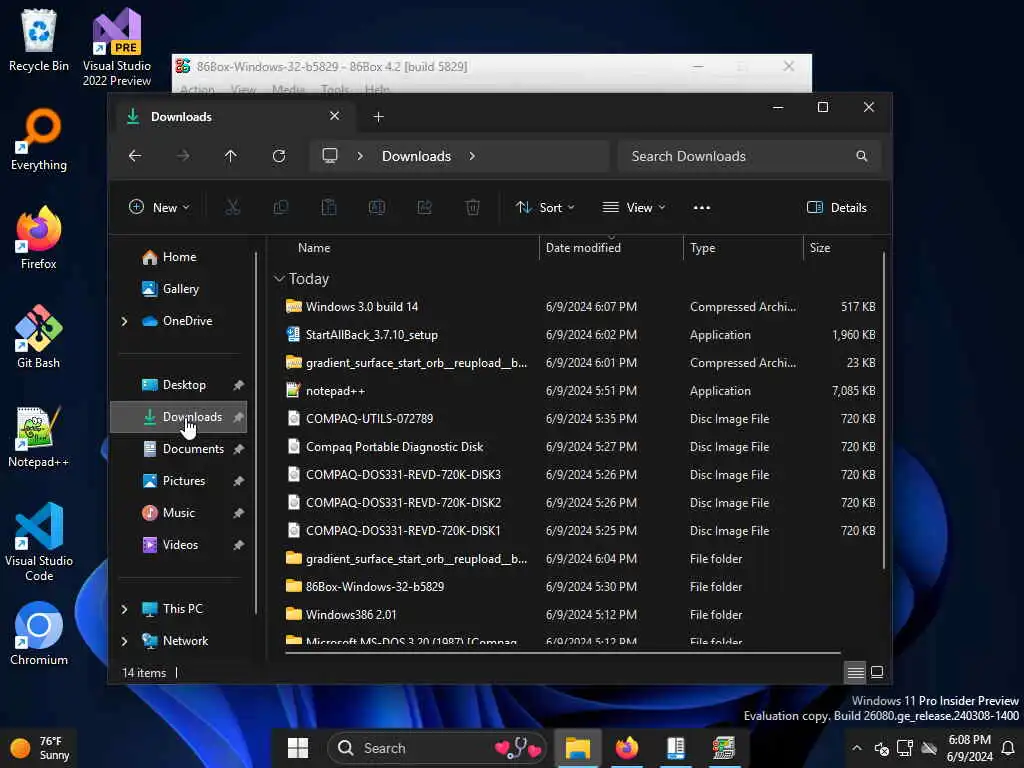The width and height of the screenshot is (1024, 768).
Task: Unpin Desktop from quick access
Action: [238, 385]
